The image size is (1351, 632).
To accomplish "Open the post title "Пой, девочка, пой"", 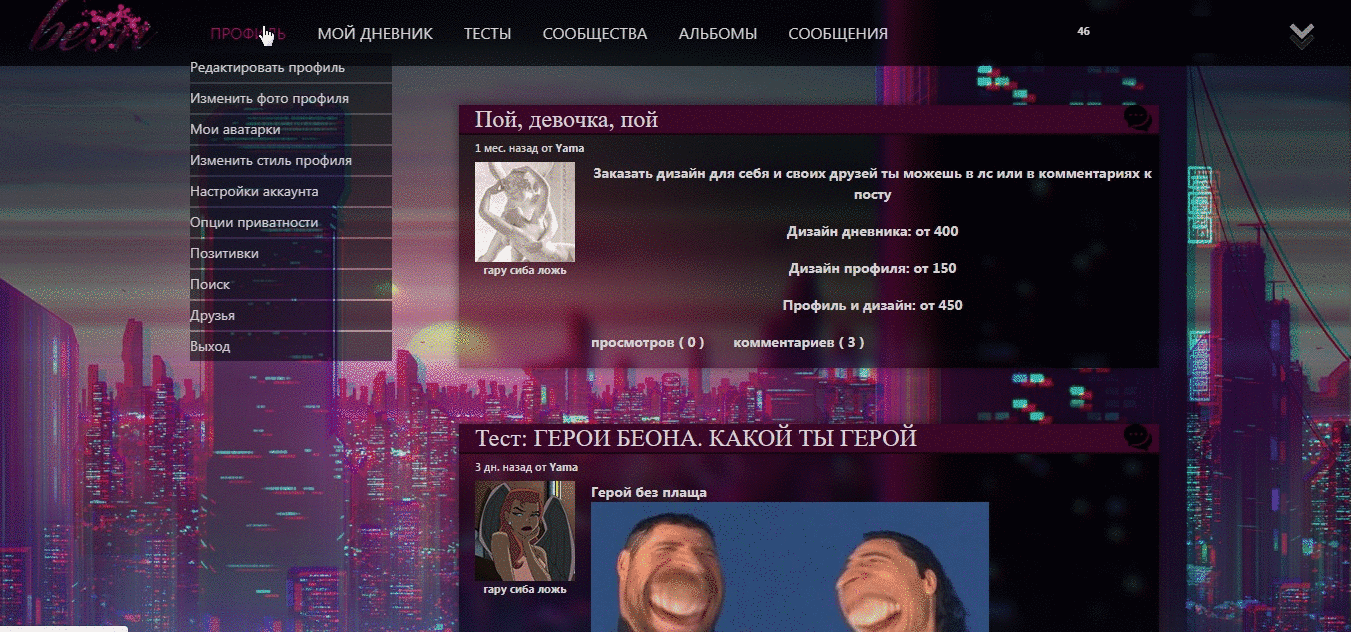I will tap(566, 121).
